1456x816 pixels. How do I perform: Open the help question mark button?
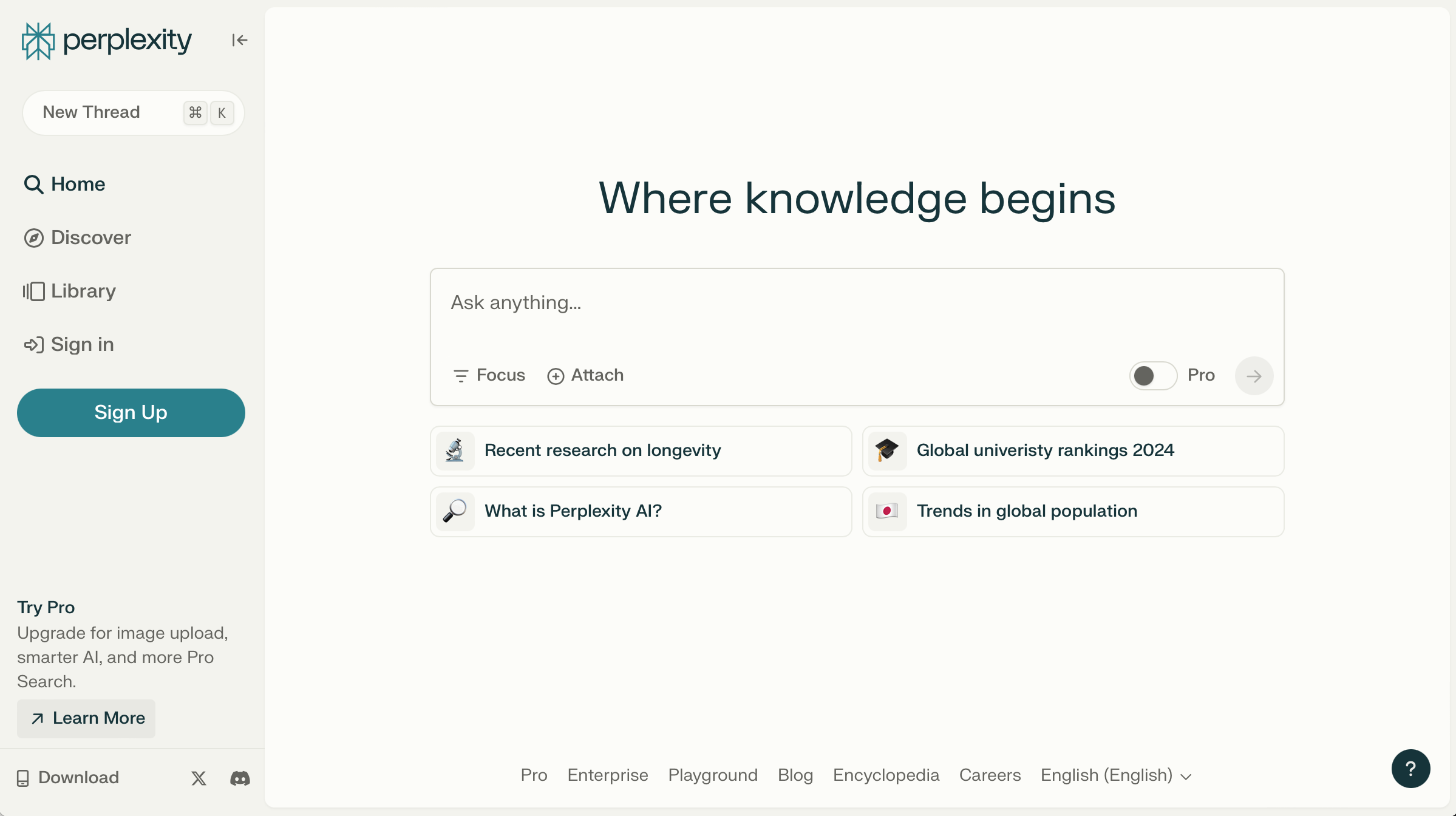pos(1410,769)
